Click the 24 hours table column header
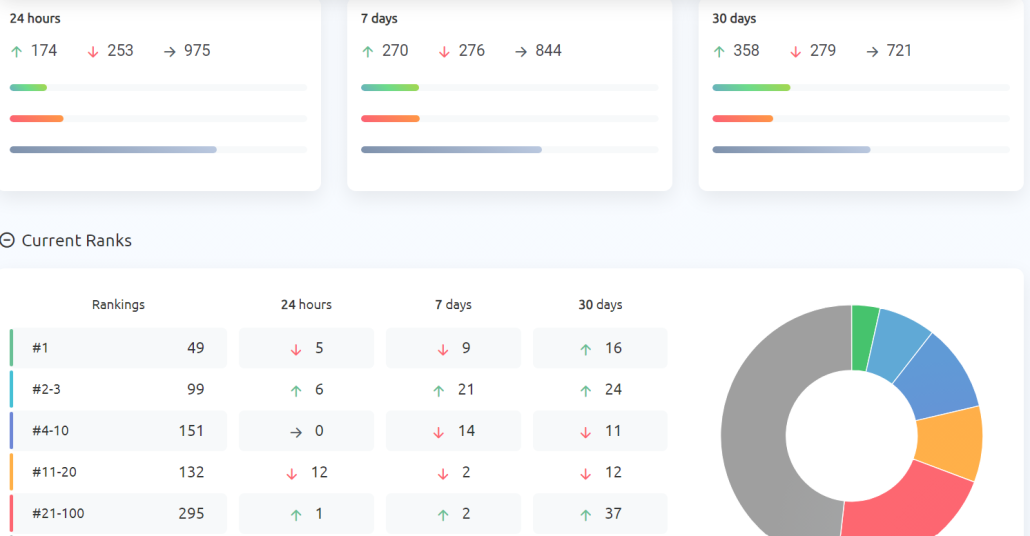The width and height of the screenshot is (1030, 536). [306, 305]
